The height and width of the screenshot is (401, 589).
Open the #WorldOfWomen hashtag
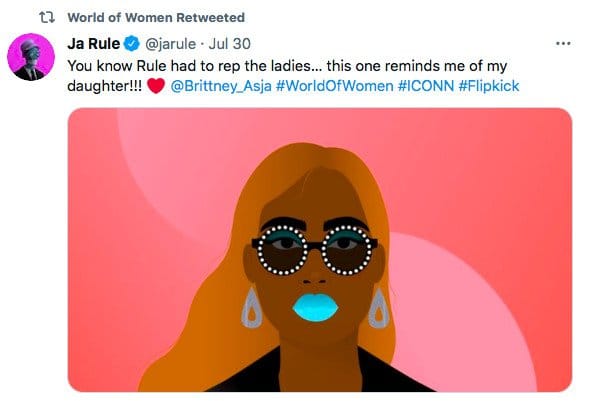[334, 86]
